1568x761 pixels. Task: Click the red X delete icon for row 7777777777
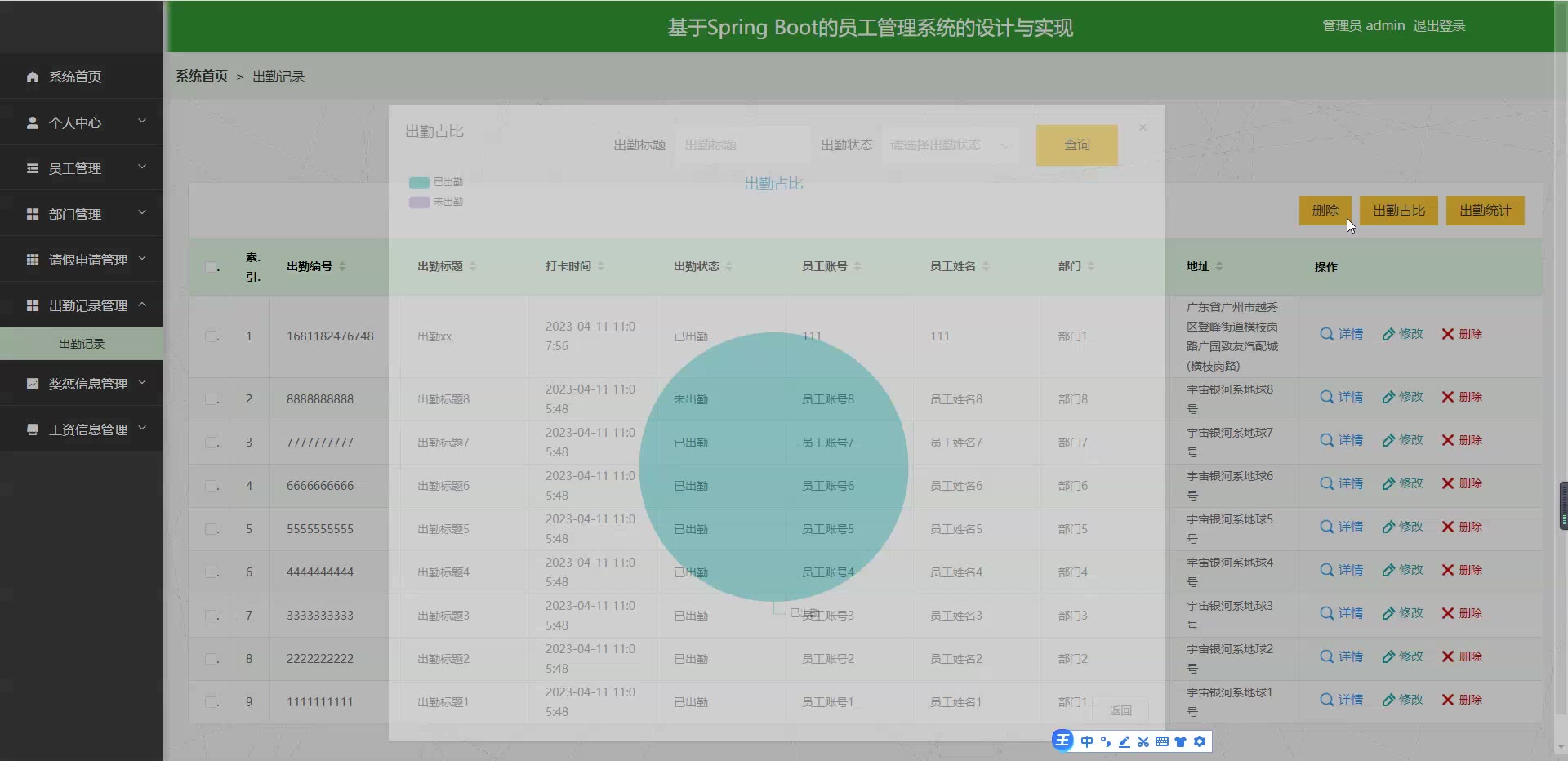[1448, 440]
